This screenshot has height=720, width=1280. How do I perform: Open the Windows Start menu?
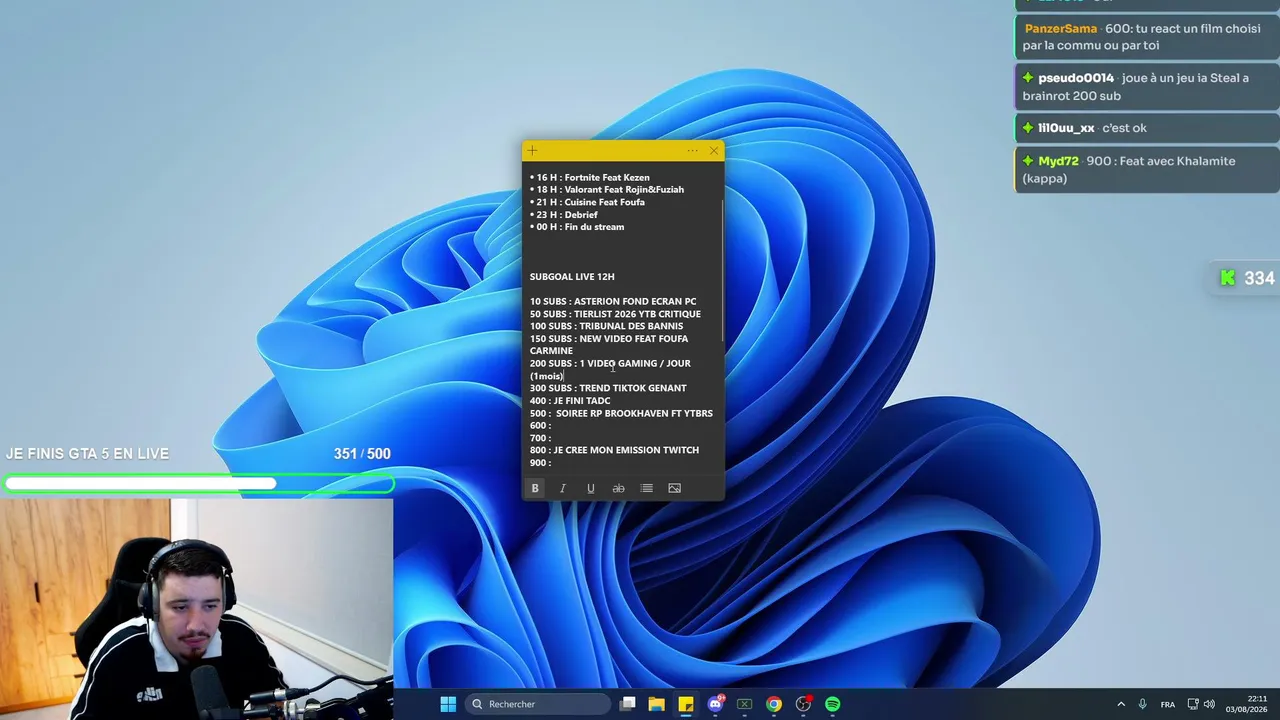[448, 704]
